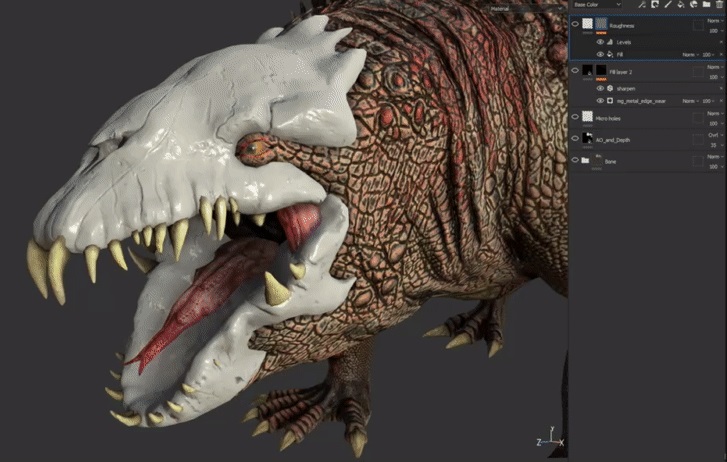Create a new folder in layer stack
Viewport: 727px width, 462px height.
(705, 5)
